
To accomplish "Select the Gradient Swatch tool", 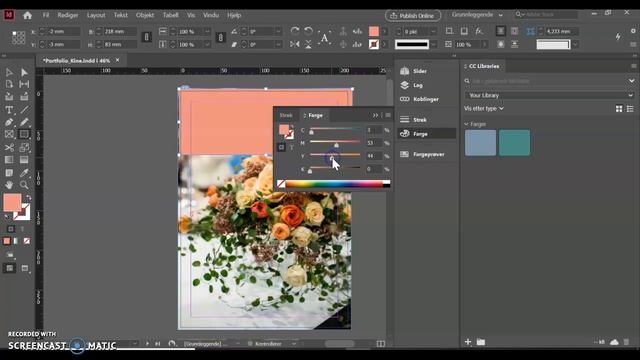I will tap(9, 160).
